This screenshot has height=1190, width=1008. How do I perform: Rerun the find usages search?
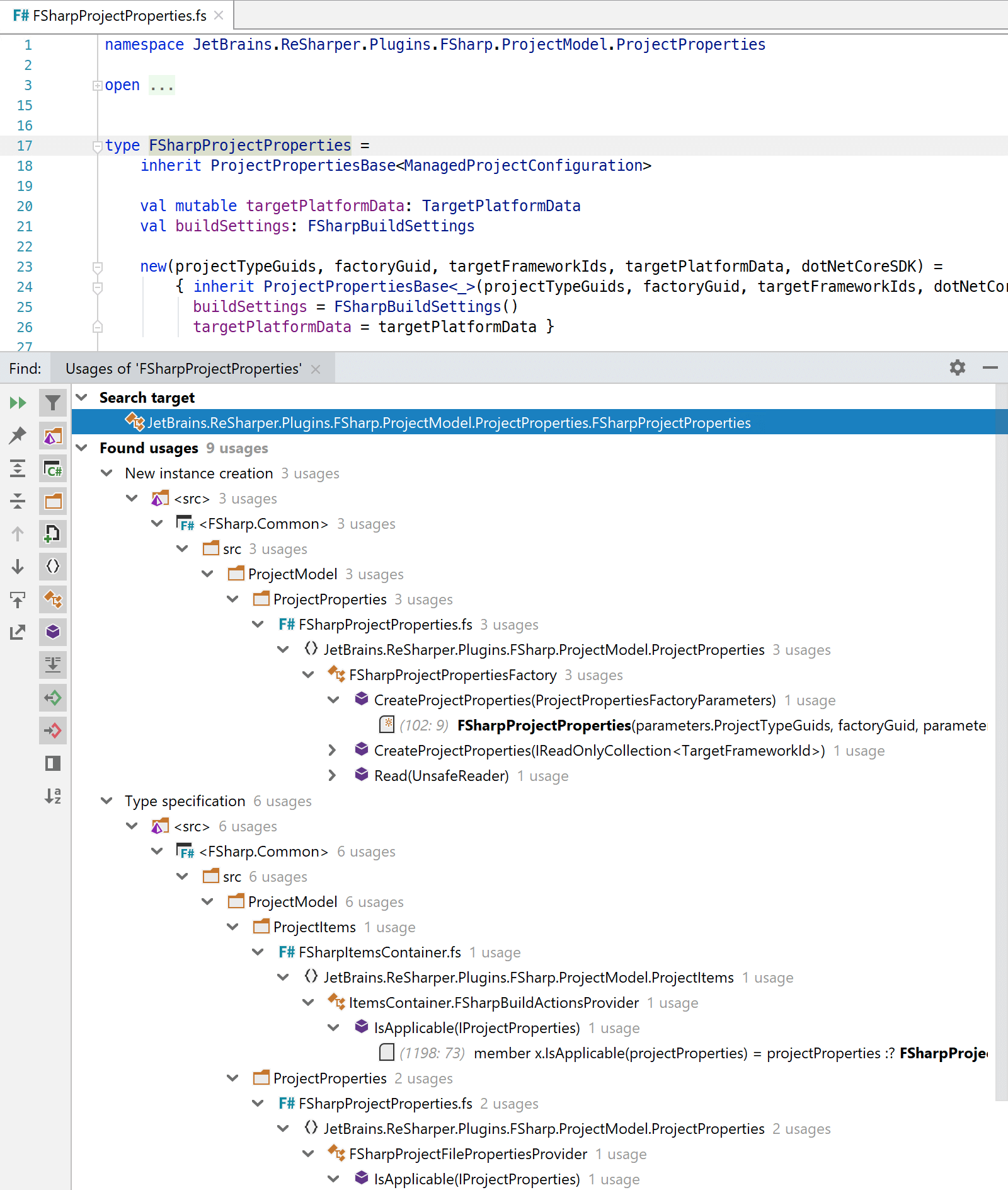(x=18, y=403)
